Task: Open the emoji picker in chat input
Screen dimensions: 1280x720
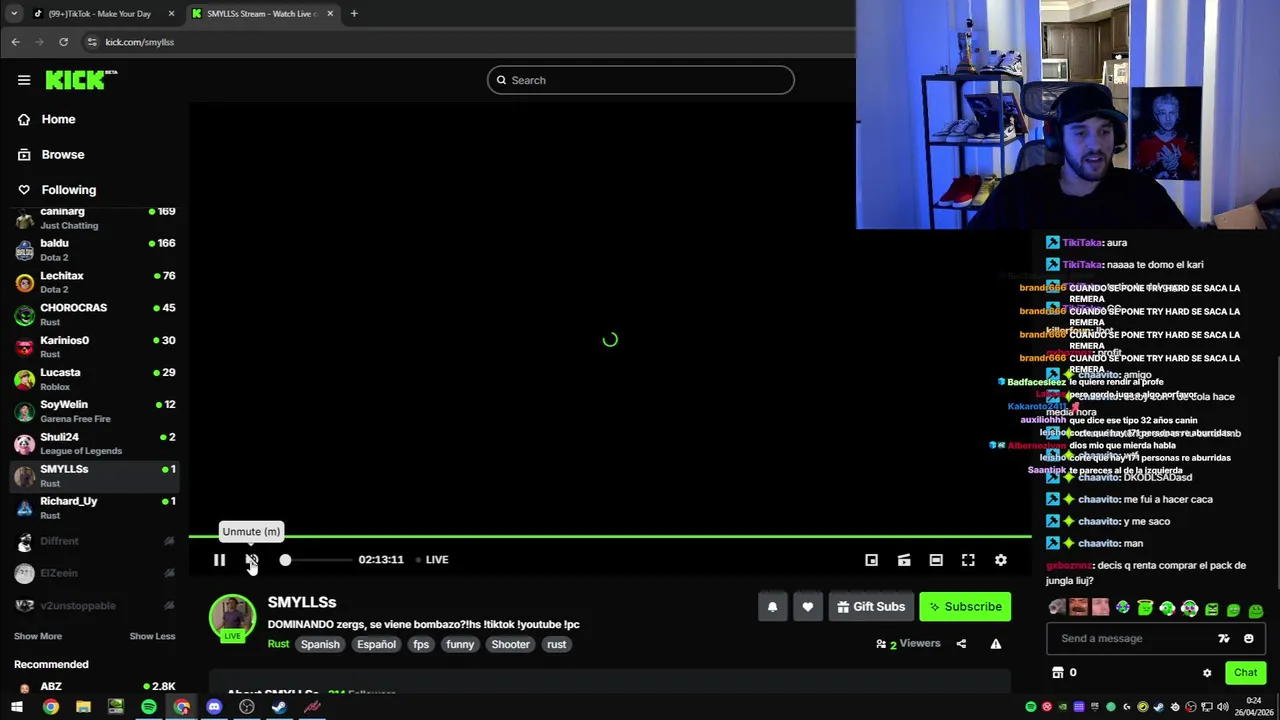Action: 1248,638
